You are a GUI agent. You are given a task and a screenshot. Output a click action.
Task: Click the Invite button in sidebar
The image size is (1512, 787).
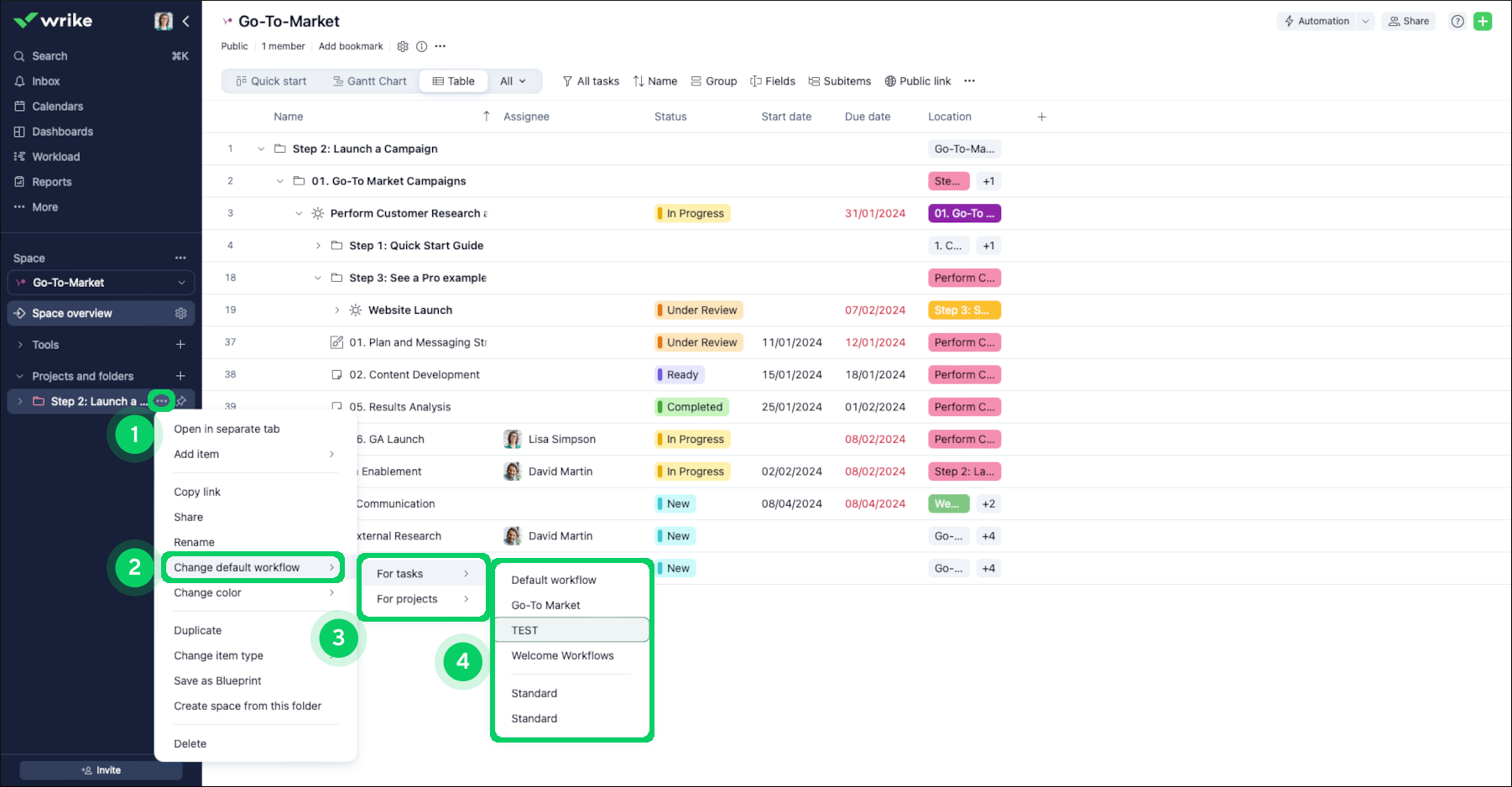[x=101, y=770]
